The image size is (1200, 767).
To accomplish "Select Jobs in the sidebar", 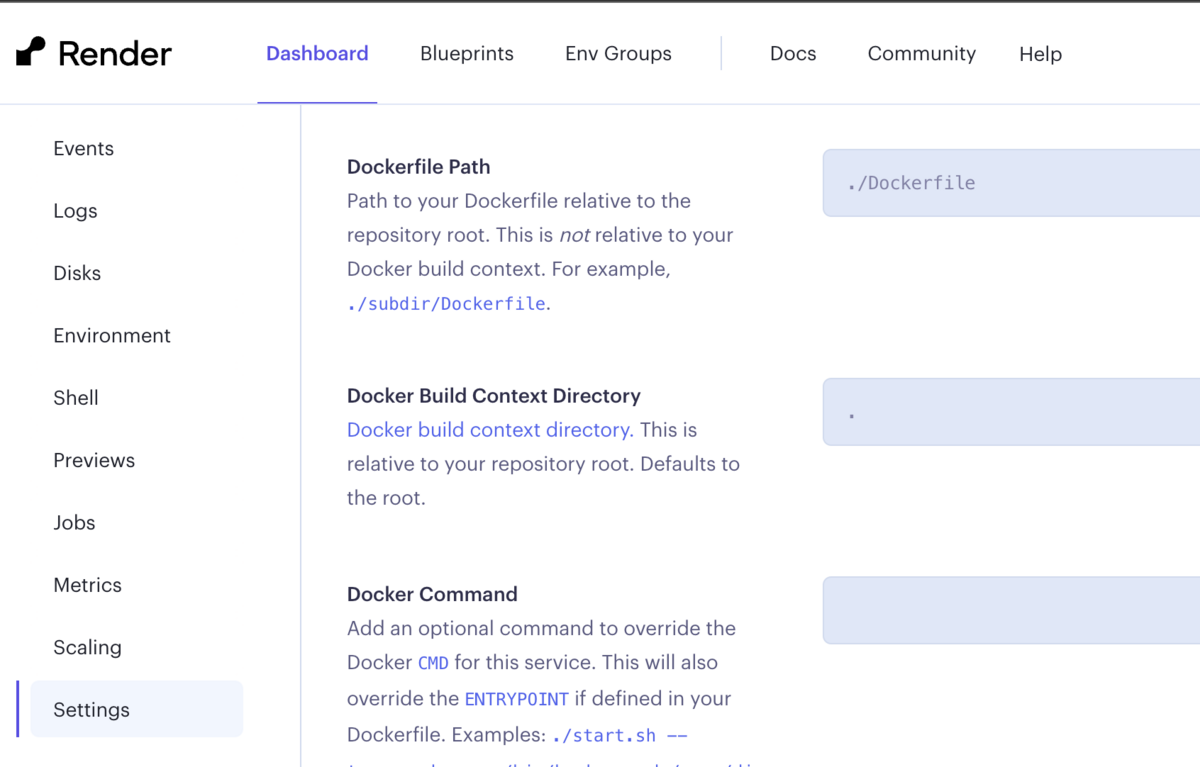I will point(74,523).
